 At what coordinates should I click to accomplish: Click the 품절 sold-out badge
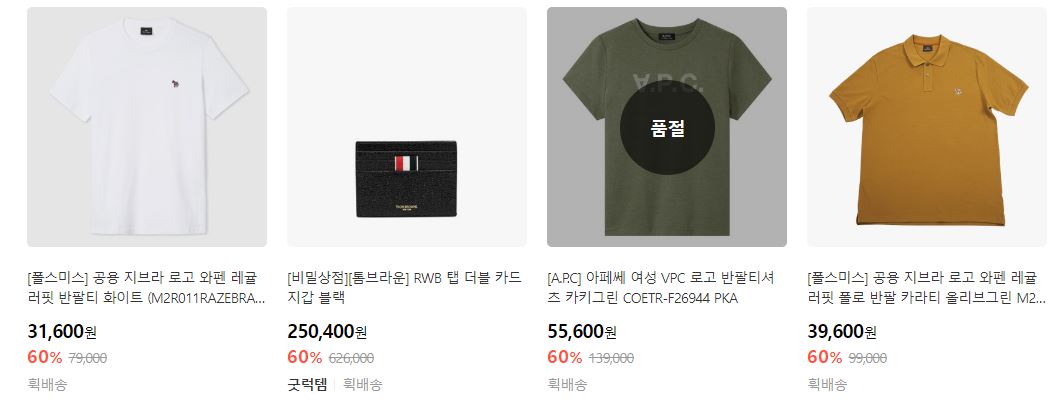(x=667, y=129)
